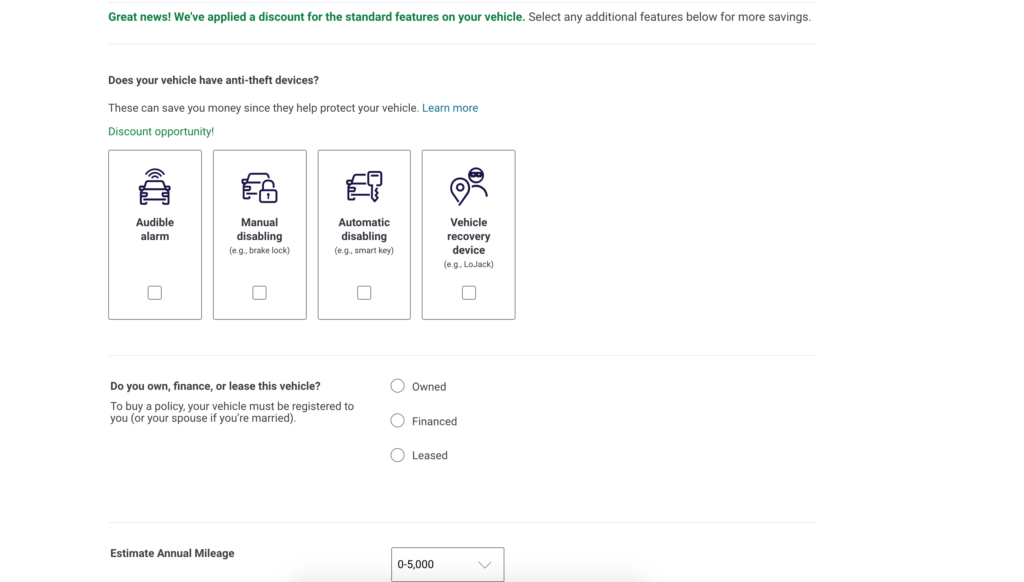Check the Manual disabling checkbox
The image size is (1024, 582).
[x=259, y=293]
